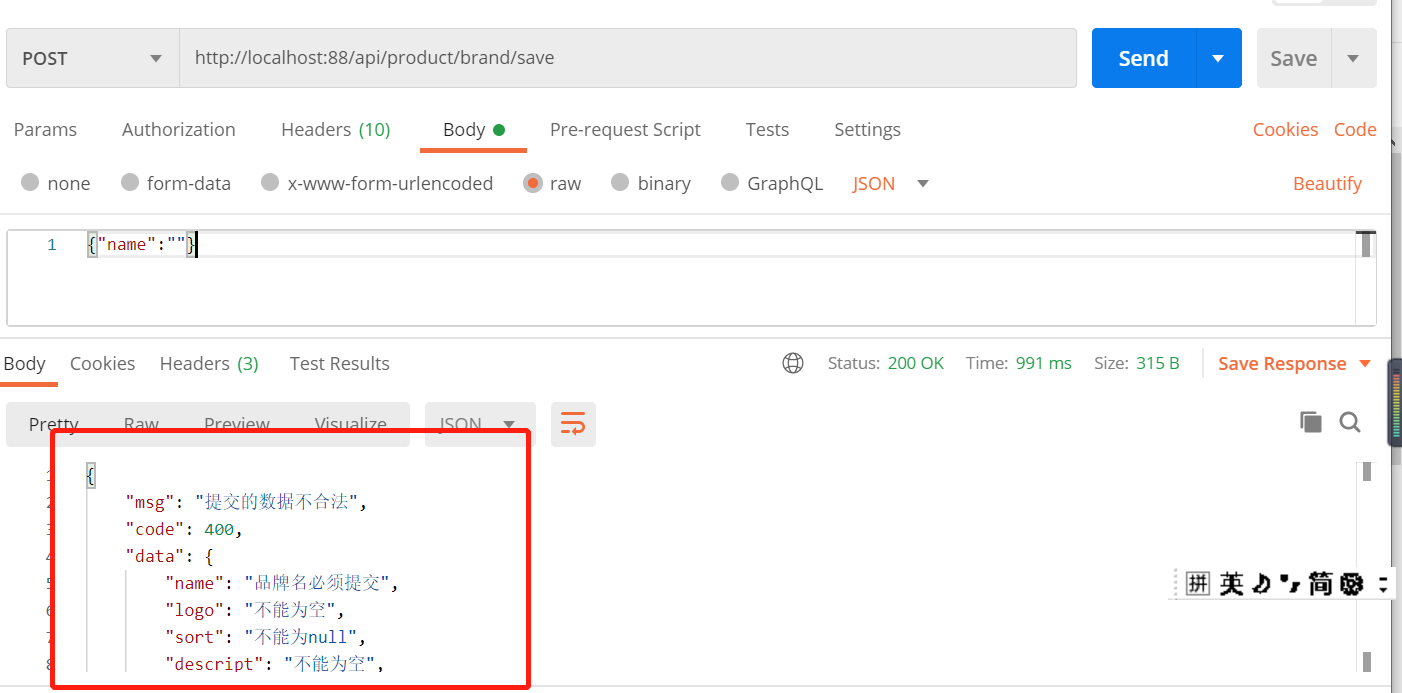This screenshot has height=693, width=1402.
Task: Click the "name" validation message line
Action: pos(282,583)
